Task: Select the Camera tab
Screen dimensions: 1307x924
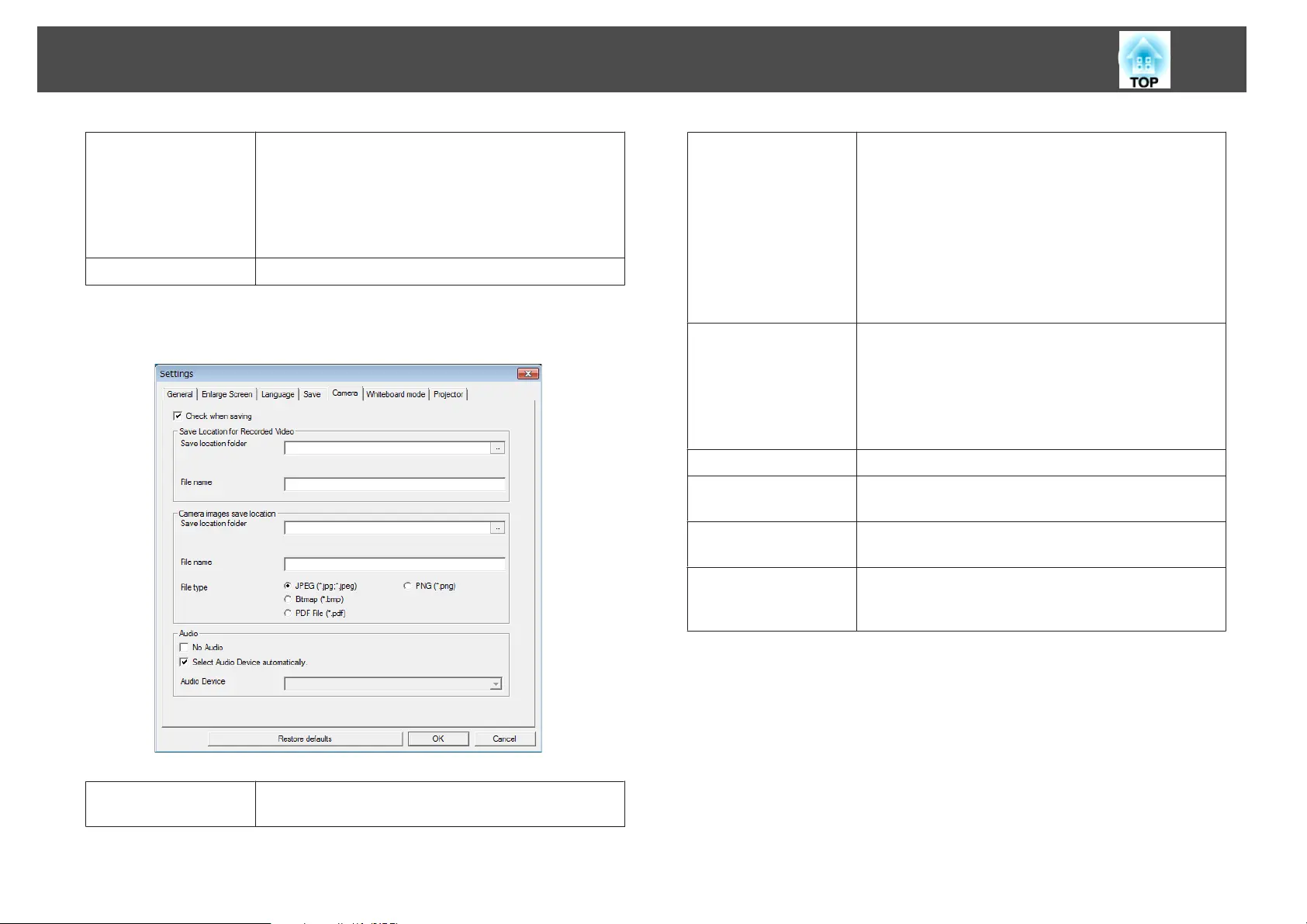Action: [x=345, y=393]
